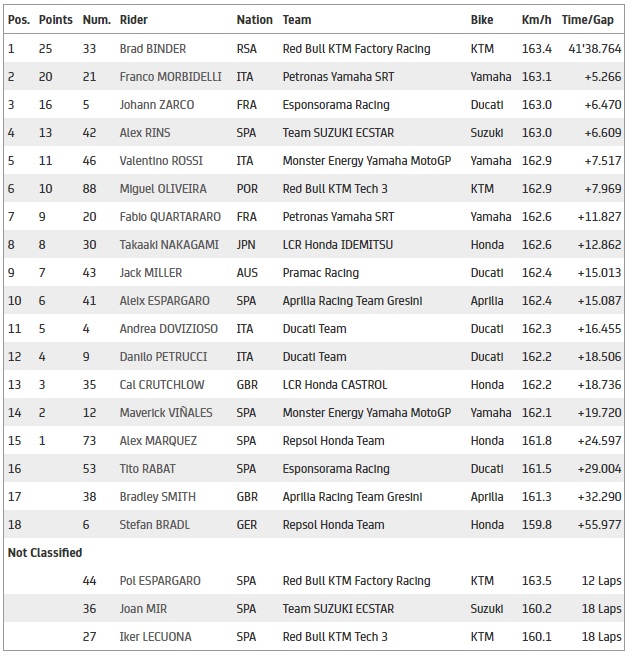This screenshot has width=632, height=656.
Task: Select Valentino ROSSI in the results
Action: point(160,160)
